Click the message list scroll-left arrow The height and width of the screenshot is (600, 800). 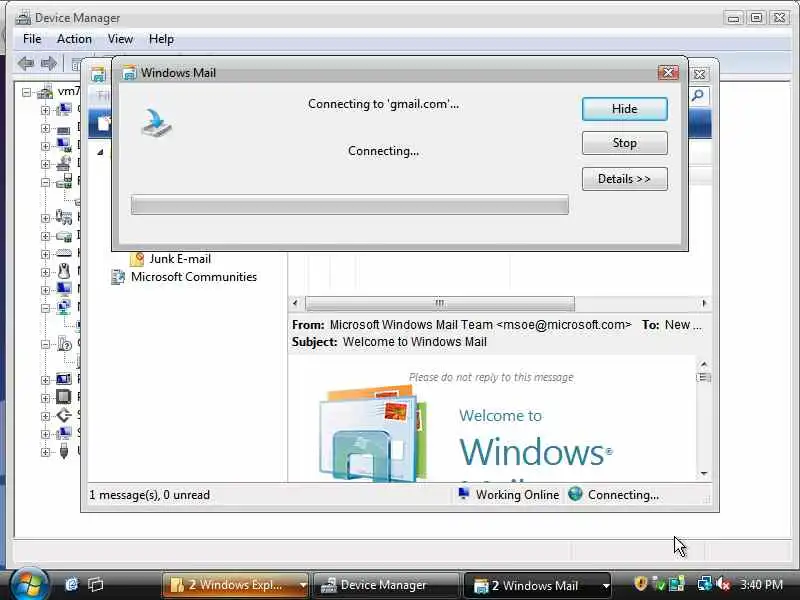(x=295, y=303)
